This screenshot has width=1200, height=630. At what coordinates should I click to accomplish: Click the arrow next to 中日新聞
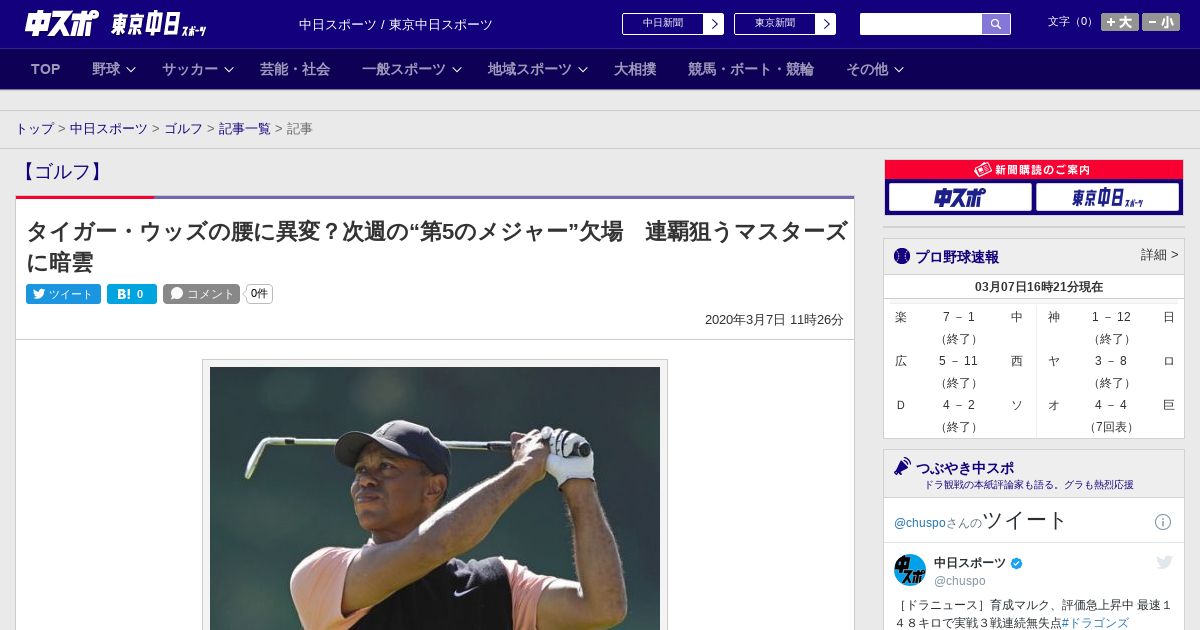(714, 24)
